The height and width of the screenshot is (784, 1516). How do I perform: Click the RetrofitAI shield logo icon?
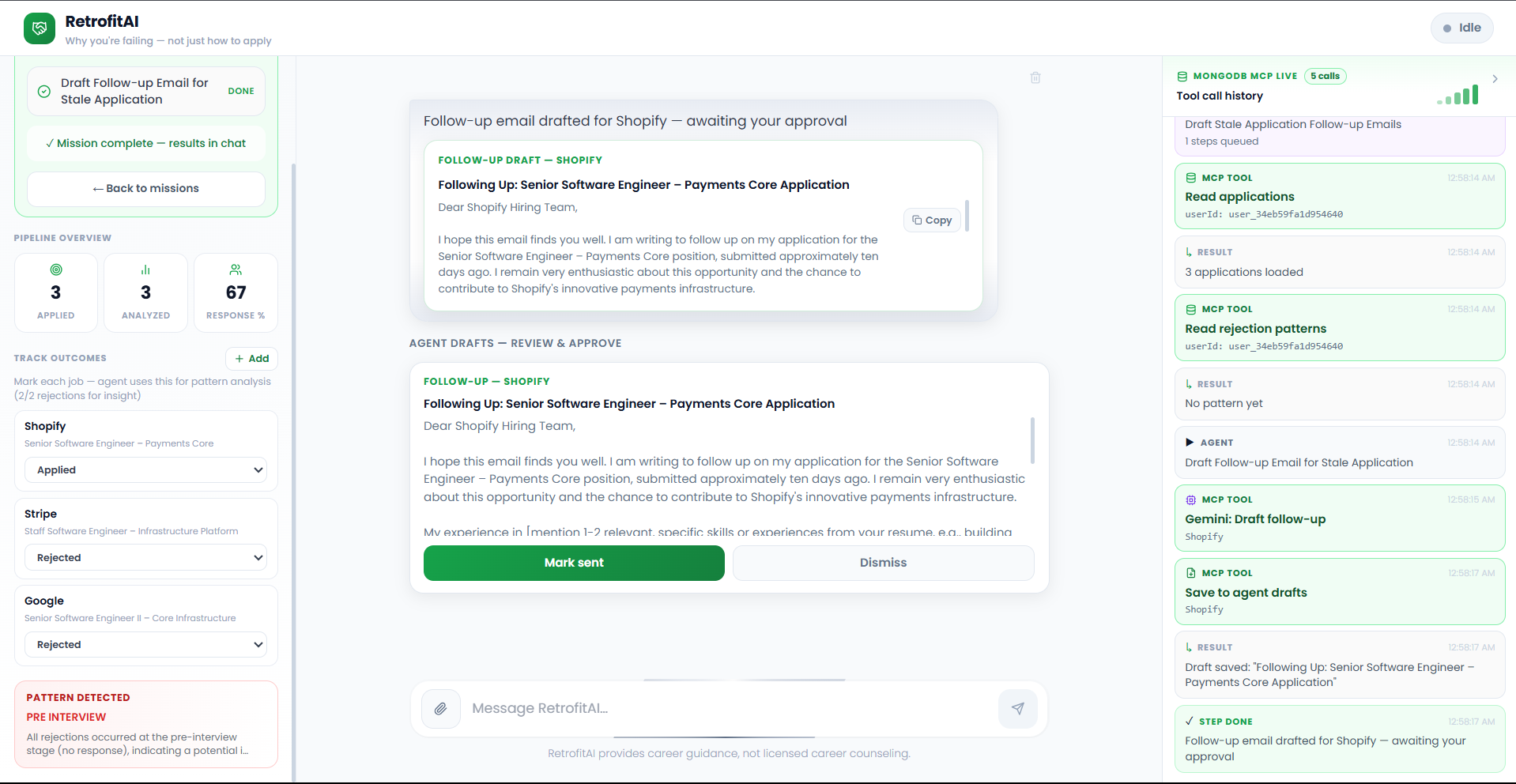(x=40, y=28)
